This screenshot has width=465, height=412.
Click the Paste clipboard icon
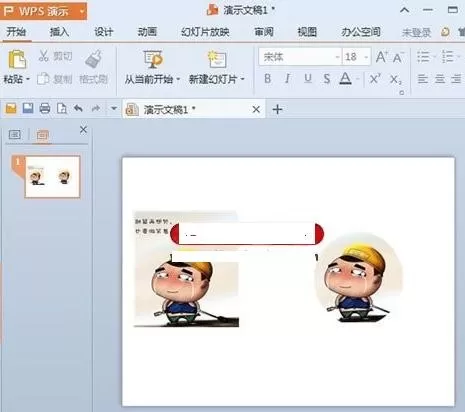[x=17, y=60]
